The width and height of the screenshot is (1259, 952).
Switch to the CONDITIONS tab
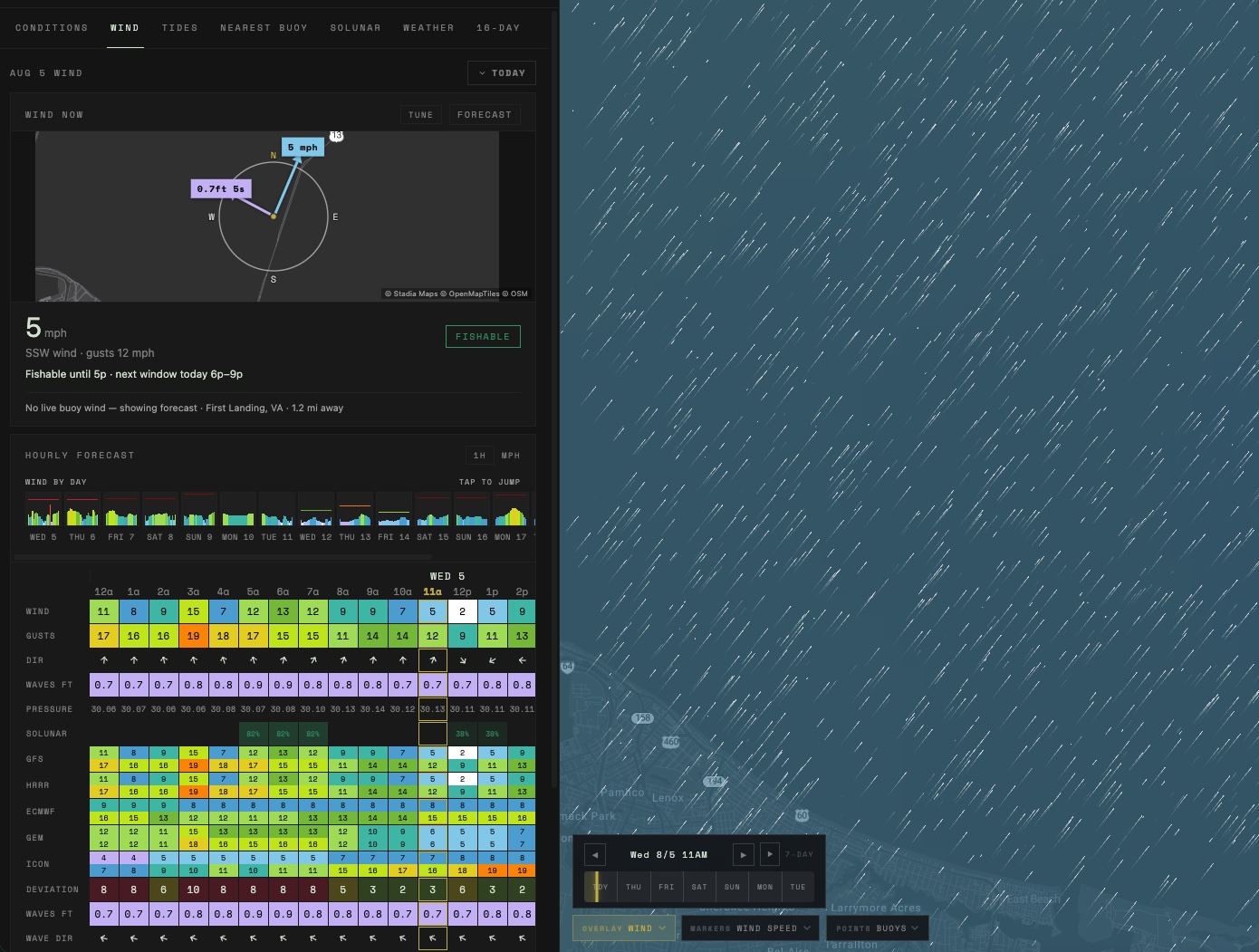[52, 28]
